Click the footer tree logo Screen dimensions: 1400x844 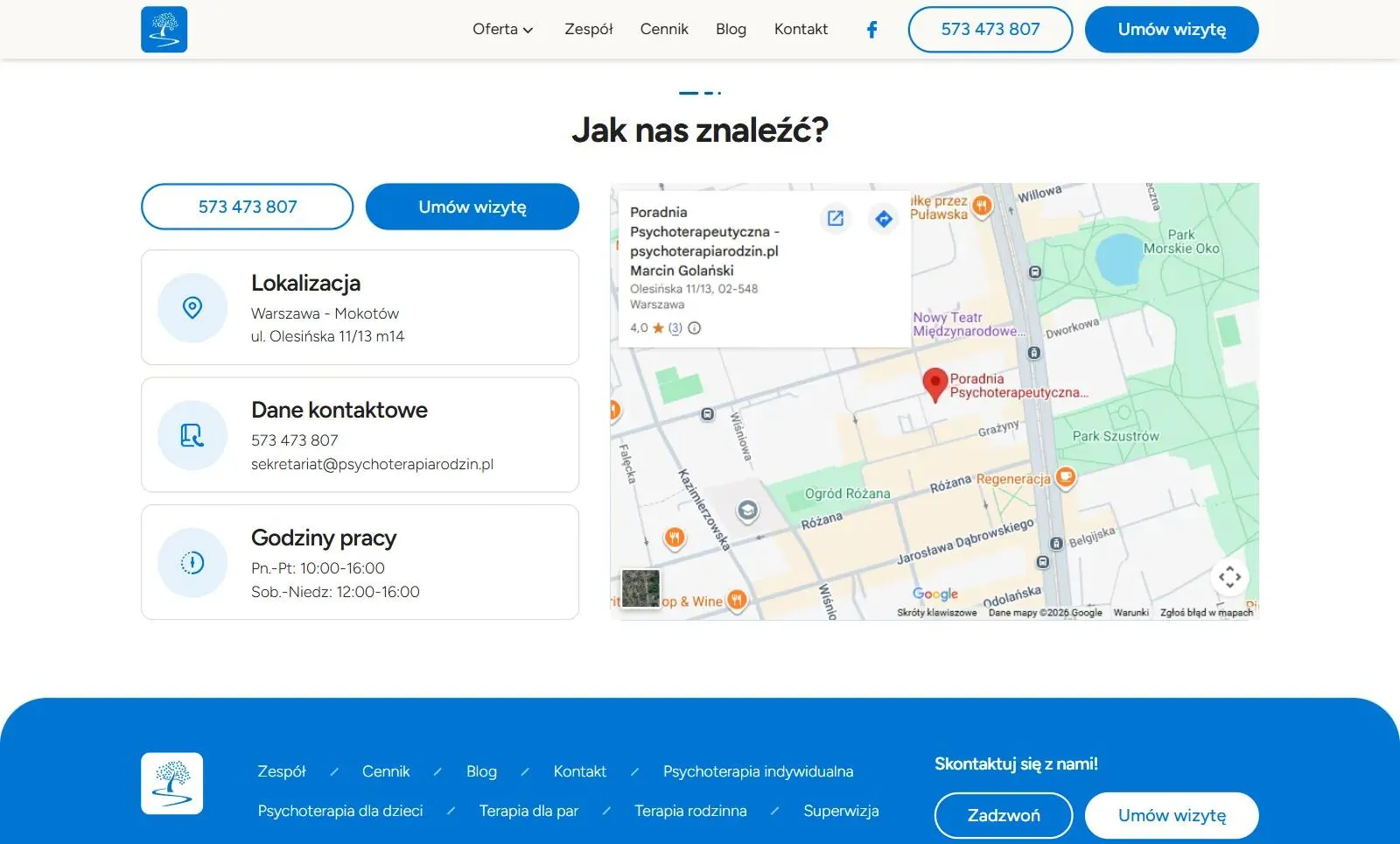point(172,784)
